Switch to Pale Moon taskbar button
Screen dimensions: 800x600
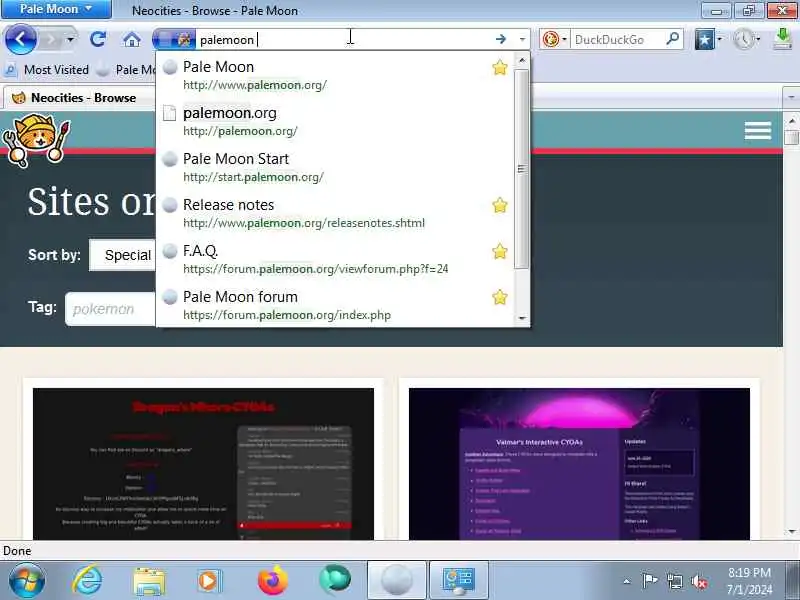pos(396,580)
